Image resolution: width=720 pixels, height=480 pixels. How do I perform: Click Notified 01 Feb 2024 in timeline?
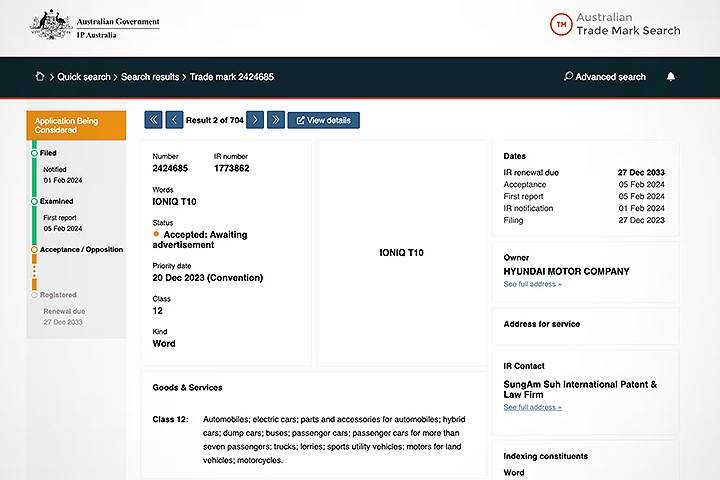pos(63,175)
